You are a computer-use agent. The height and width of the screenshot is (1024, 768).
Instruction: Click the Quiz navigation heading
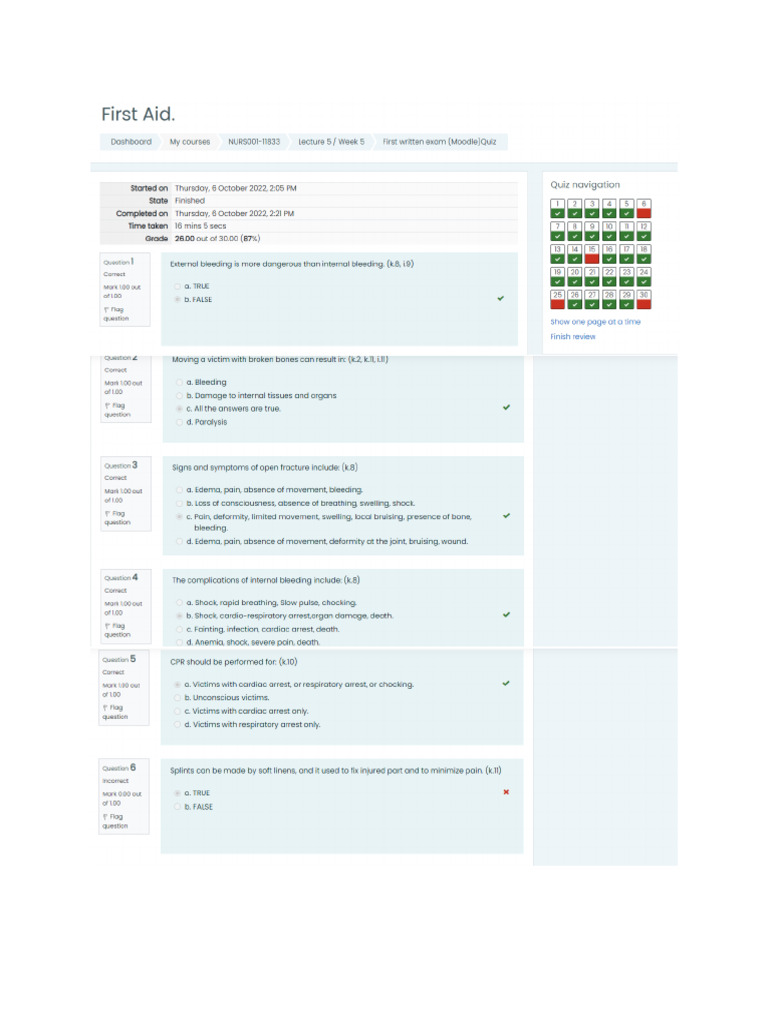585,185
